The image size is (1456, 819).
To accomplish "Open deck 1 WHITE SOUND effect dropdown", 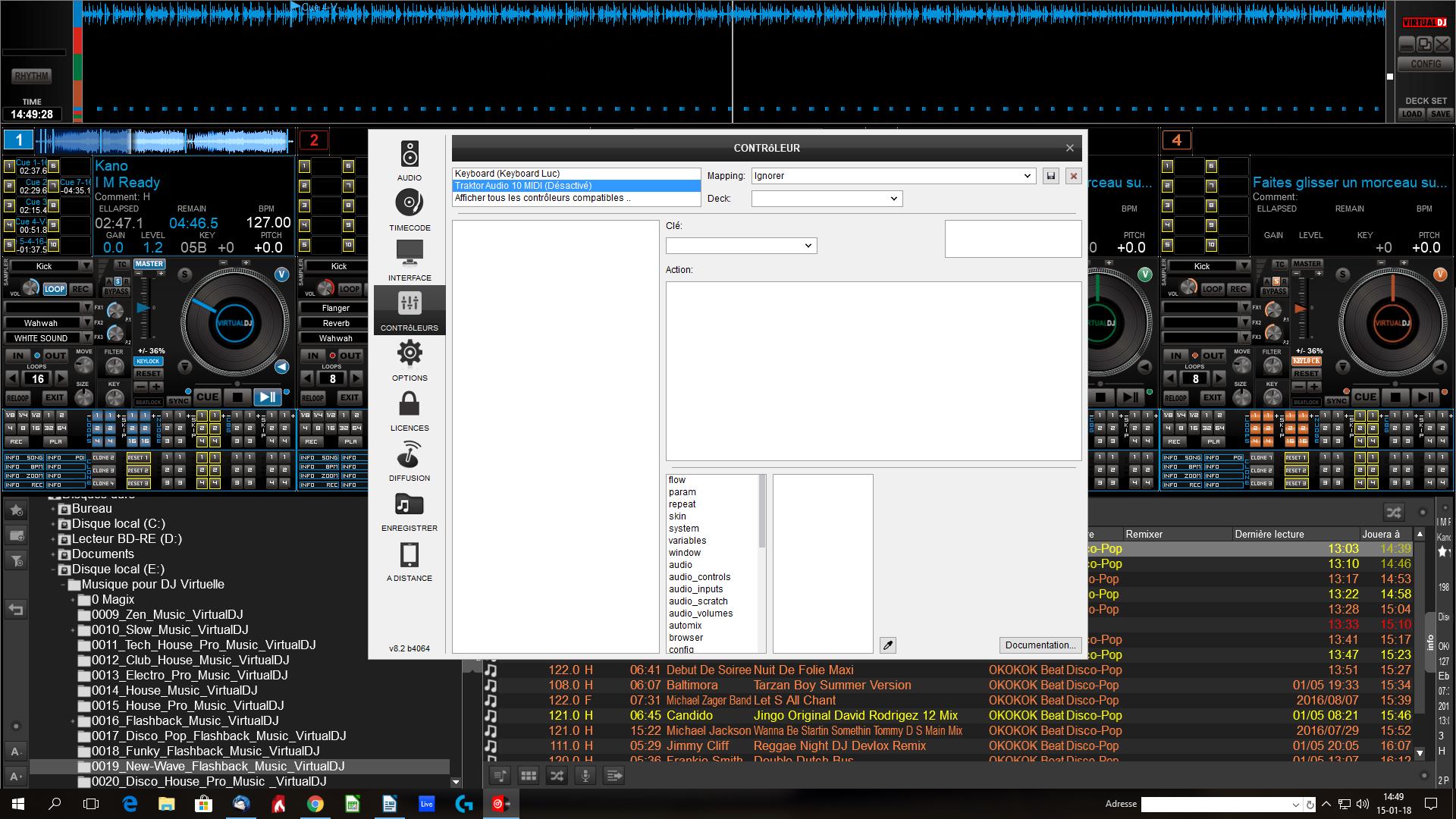I will (48, 338).
